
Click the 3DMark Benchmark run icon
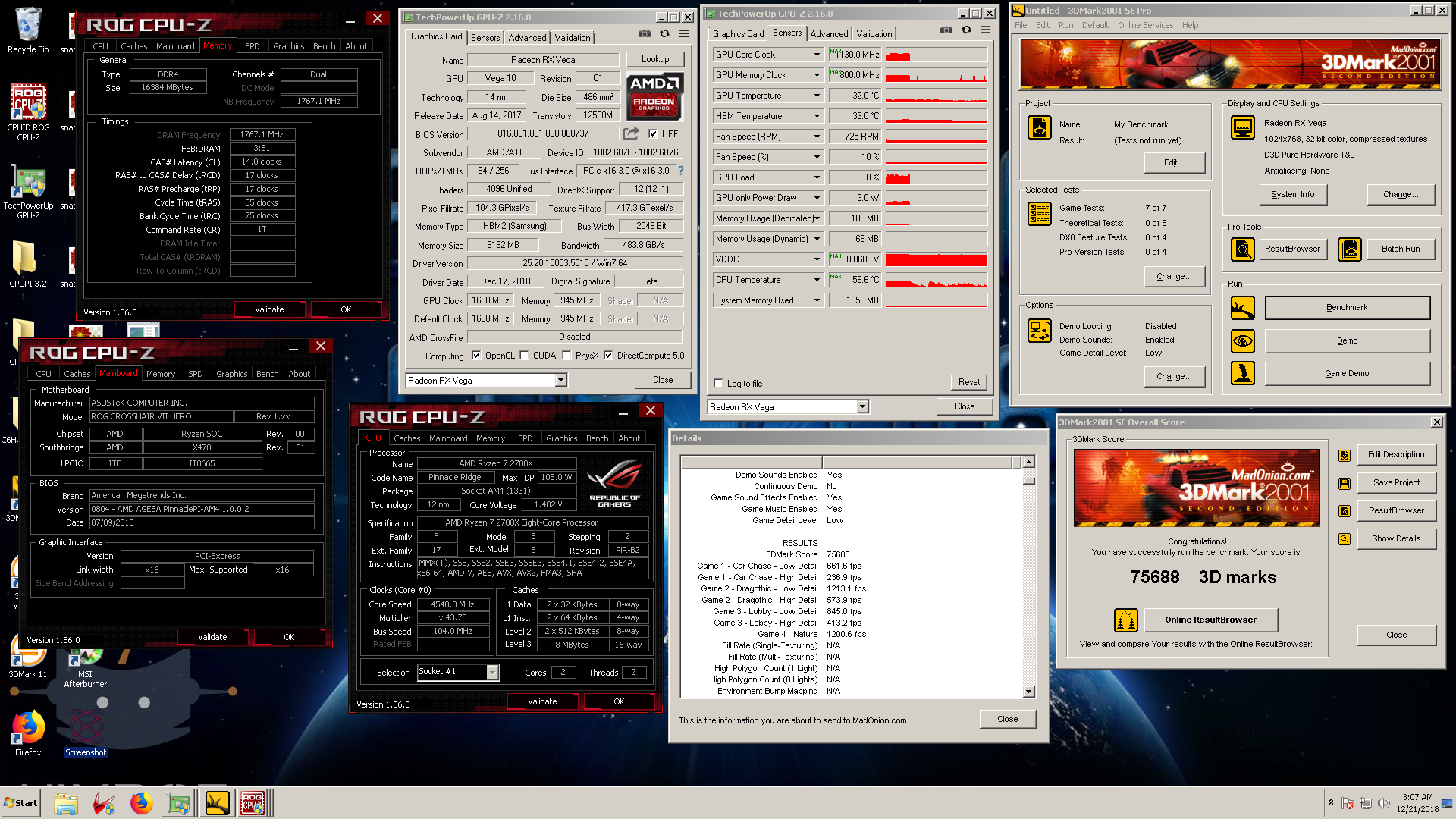pos(1242,308)
